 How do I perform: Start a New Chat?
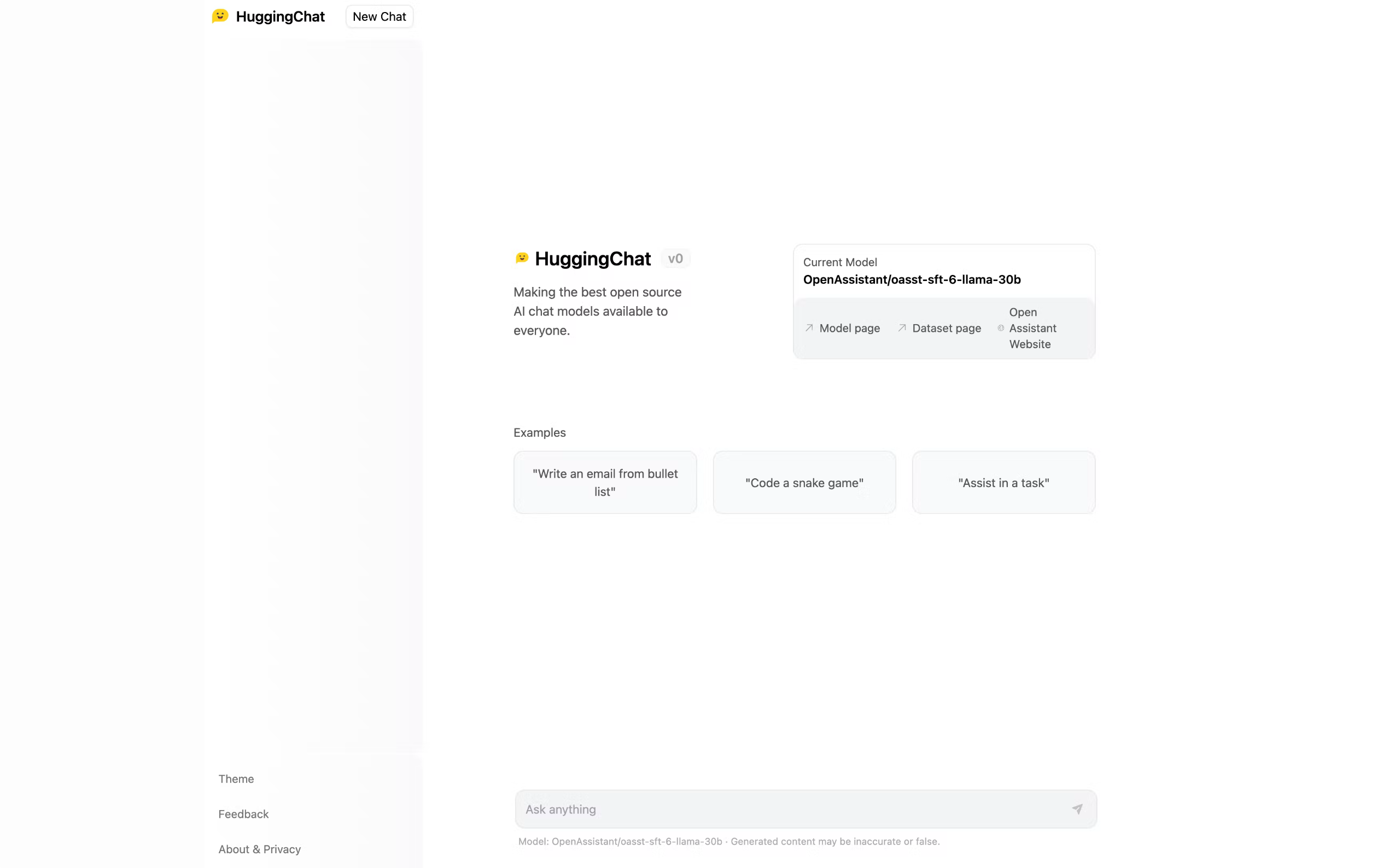coord(379,16)
